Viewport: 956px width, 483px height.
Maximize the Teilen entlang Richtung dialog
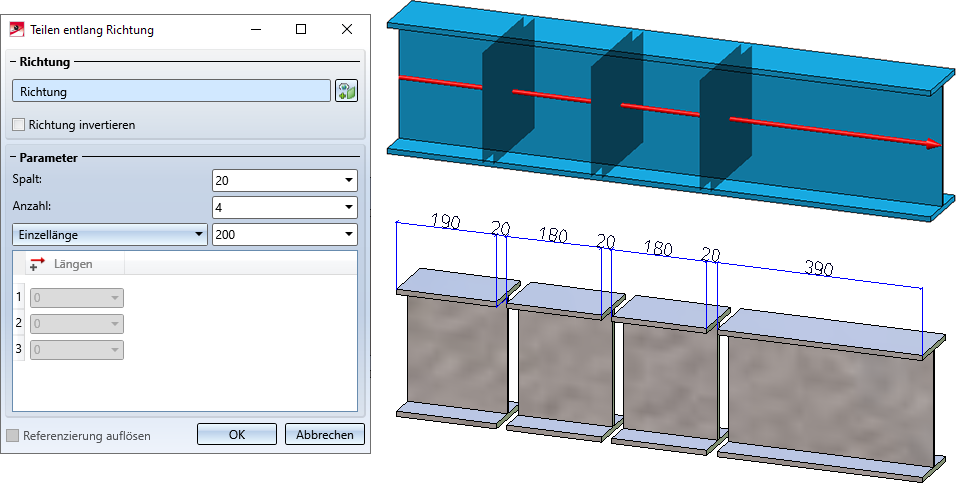point(301,29)
